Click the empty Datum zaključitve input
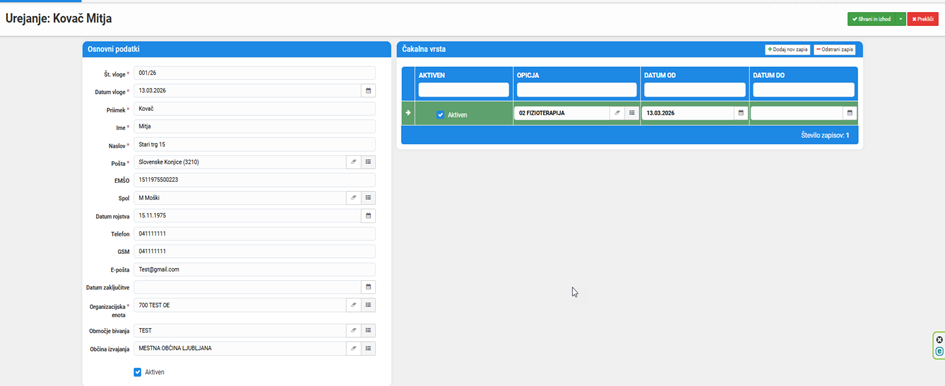Screen dimensions: 945x386 [x=248, y=287]
